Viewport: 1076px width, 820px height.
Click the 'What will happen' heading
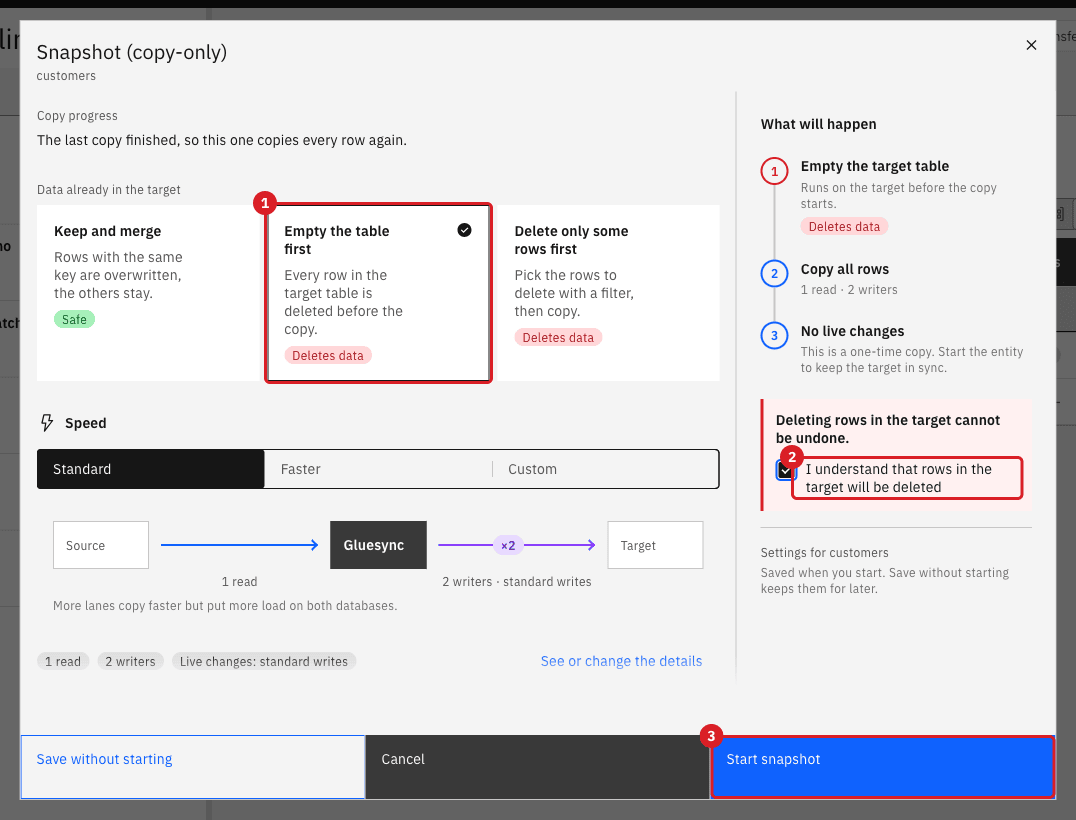pos(818,124)
